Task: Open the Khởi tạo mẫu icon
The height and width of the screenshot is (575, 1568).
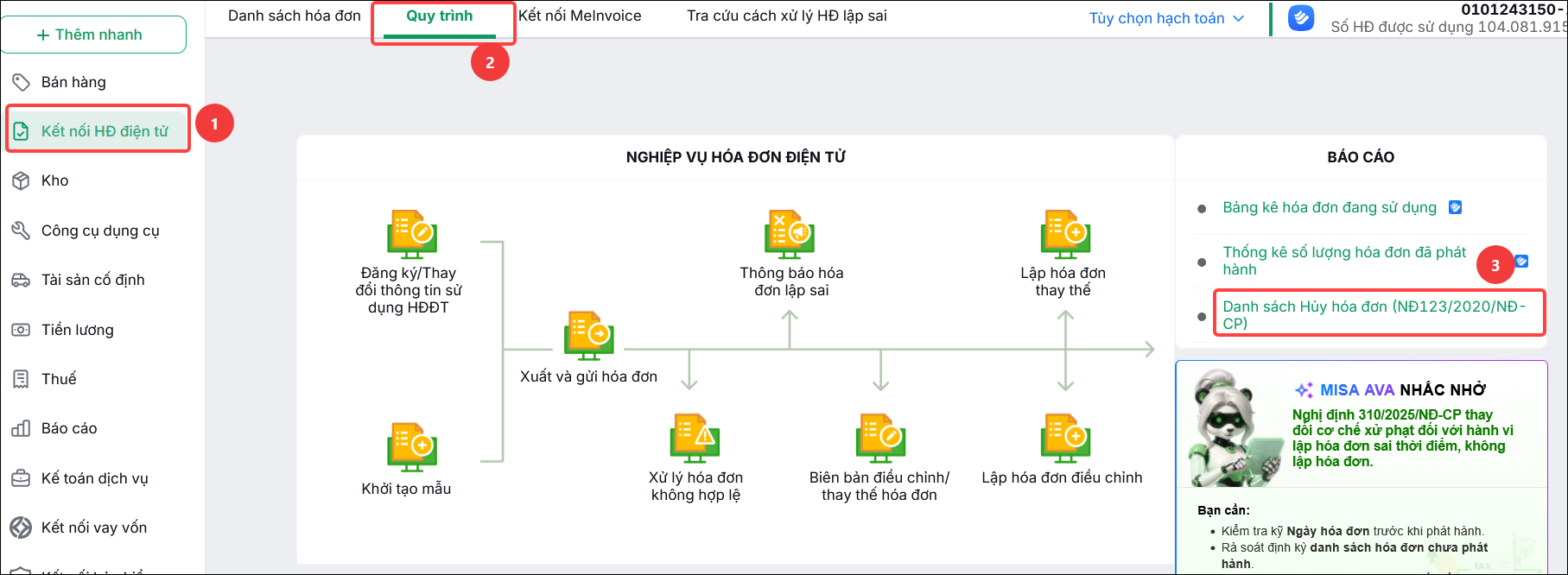Action: pyautogui.click(x=411, y=447)
